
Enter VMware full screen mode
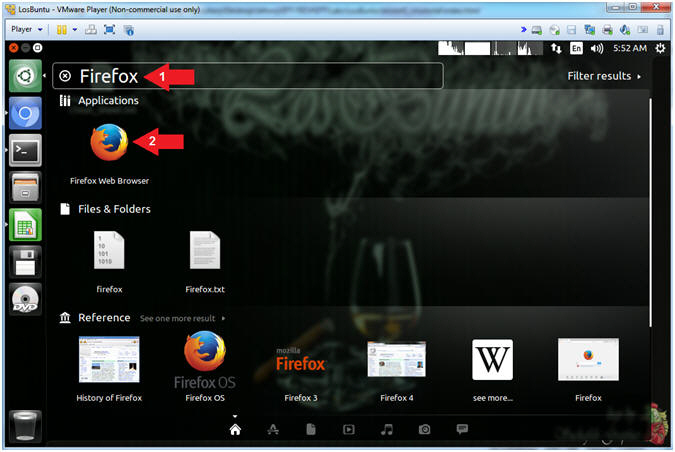tap(110, 30)
